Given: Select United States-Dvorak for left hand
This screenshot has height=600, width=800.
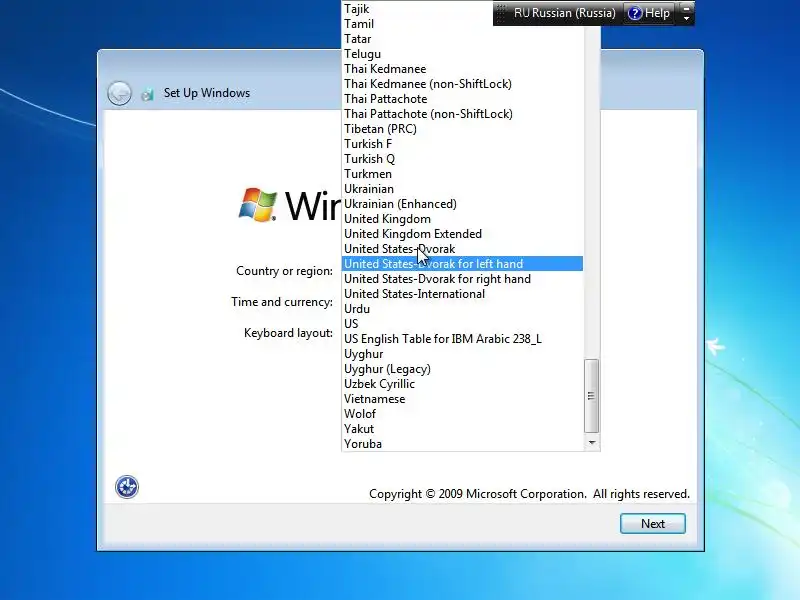Looking at the screenshot, I should coord(462,264).
